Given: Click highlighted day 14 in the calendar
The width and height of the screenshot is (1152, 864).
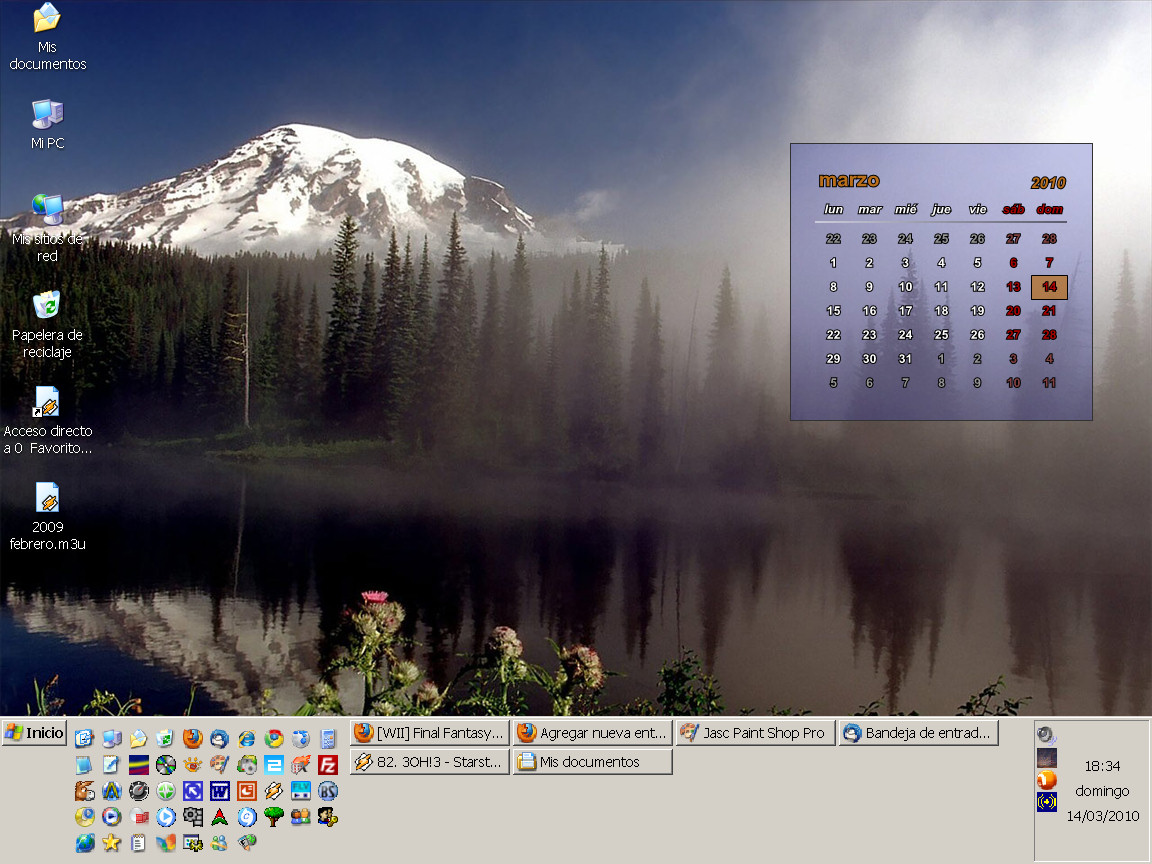Looking at the screenshot, I should [x=1049, y=287].
